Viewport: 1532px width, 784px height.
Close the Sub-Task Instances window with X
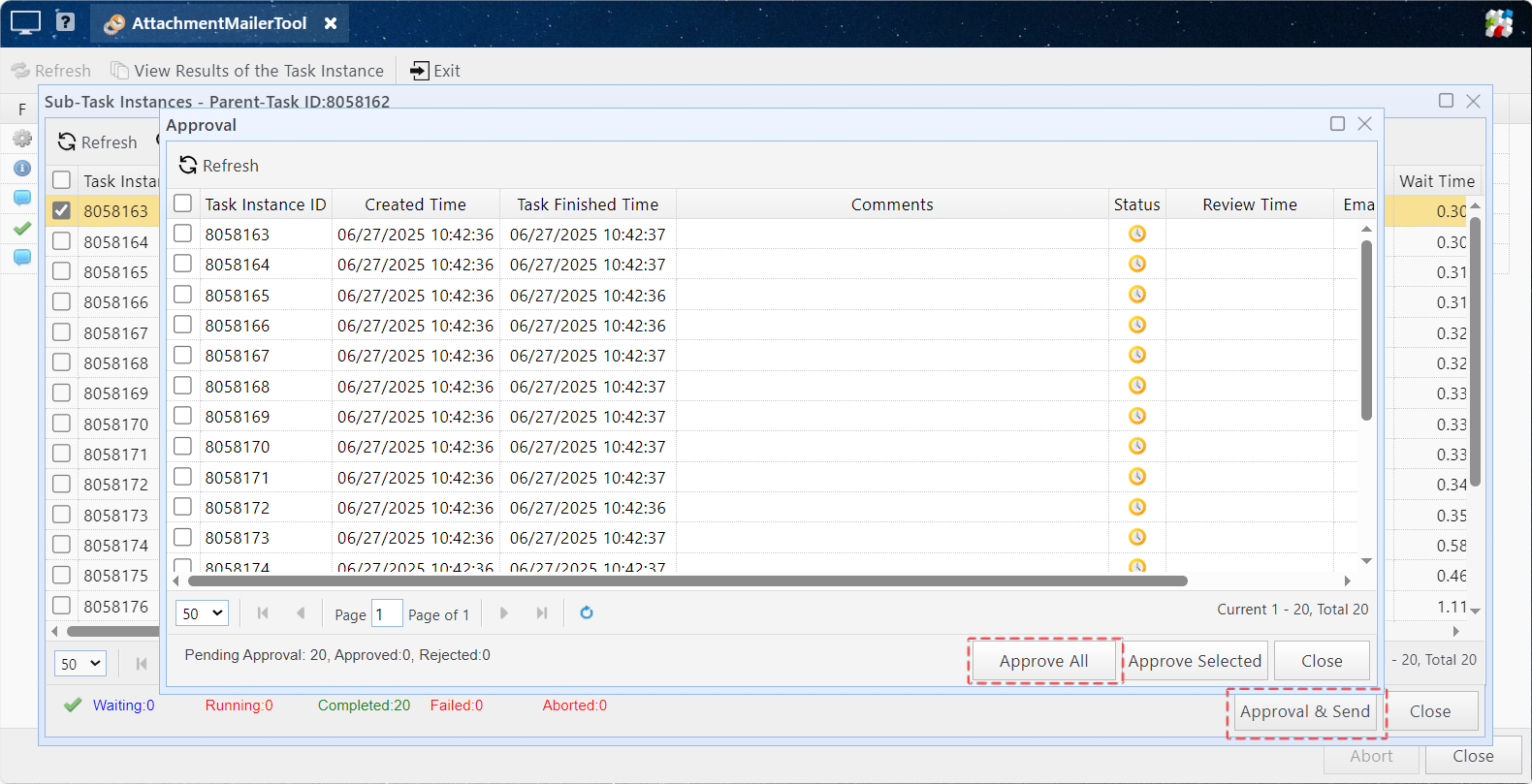(x=1473, y=101)
